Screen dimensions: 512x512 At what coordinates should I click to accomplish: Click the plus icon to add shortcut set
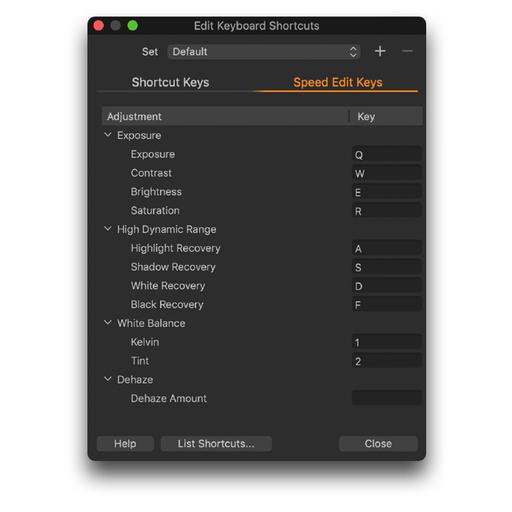380,51
